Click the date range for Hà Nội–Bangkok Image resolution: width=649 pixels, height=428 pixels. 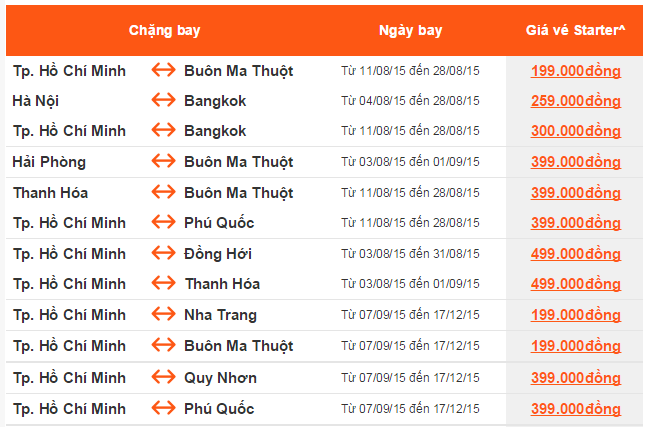click(410, 101)
